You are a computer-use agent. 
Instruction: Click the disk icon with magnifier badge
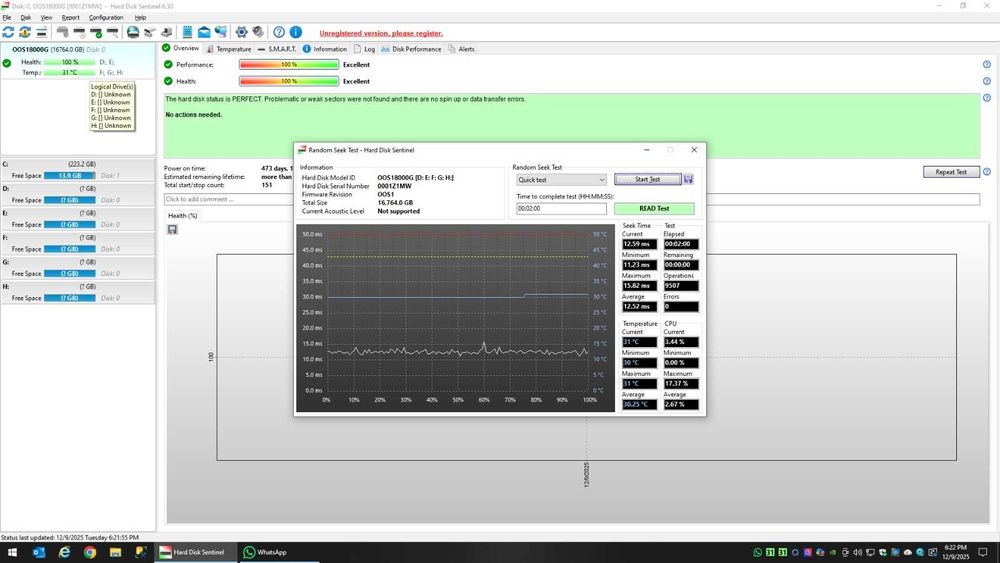point(112,32)
